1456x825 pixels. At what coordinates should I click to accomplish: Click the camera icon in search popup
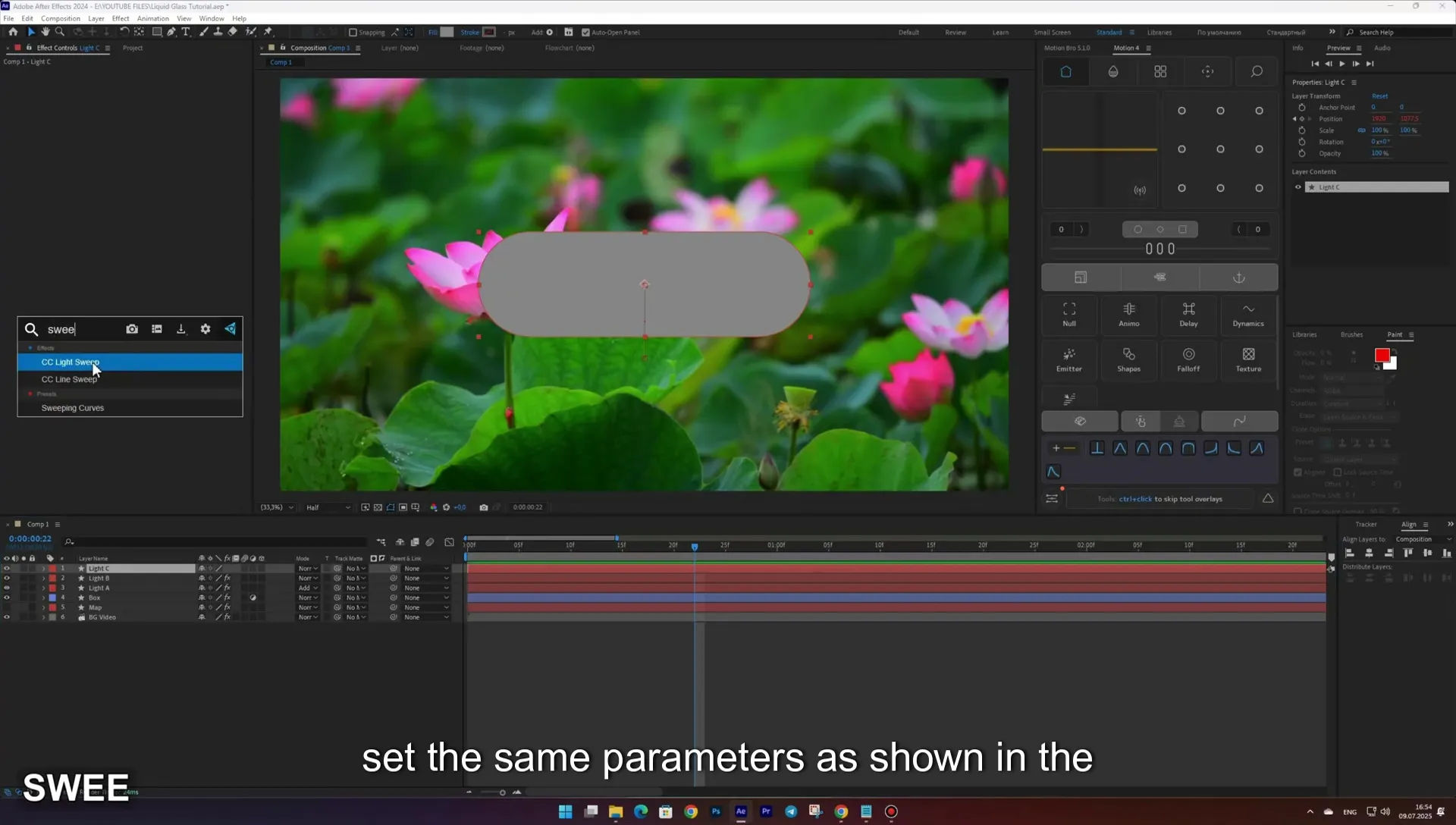coord(132,329)
